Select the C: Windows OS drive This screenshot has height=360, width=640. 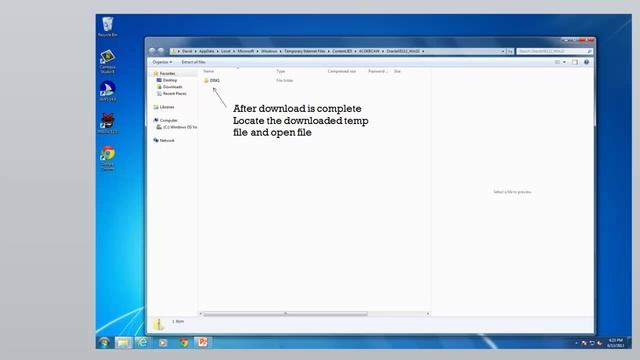pyautogui.click(x=177, y=127)
